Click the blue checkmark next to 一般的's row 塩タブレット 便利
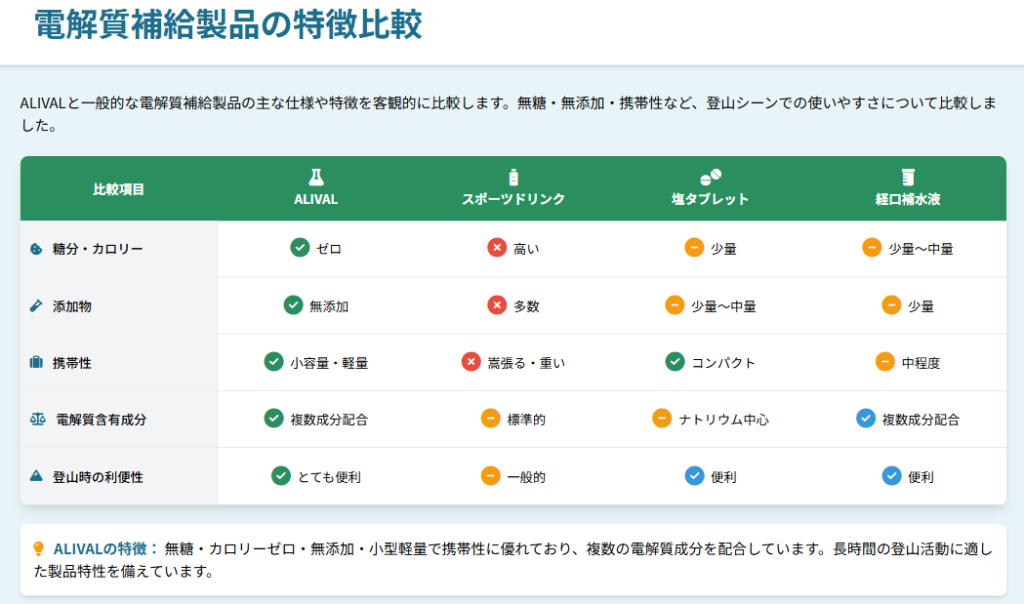This screenshot has height=604, width=1024. click(693, 476)
